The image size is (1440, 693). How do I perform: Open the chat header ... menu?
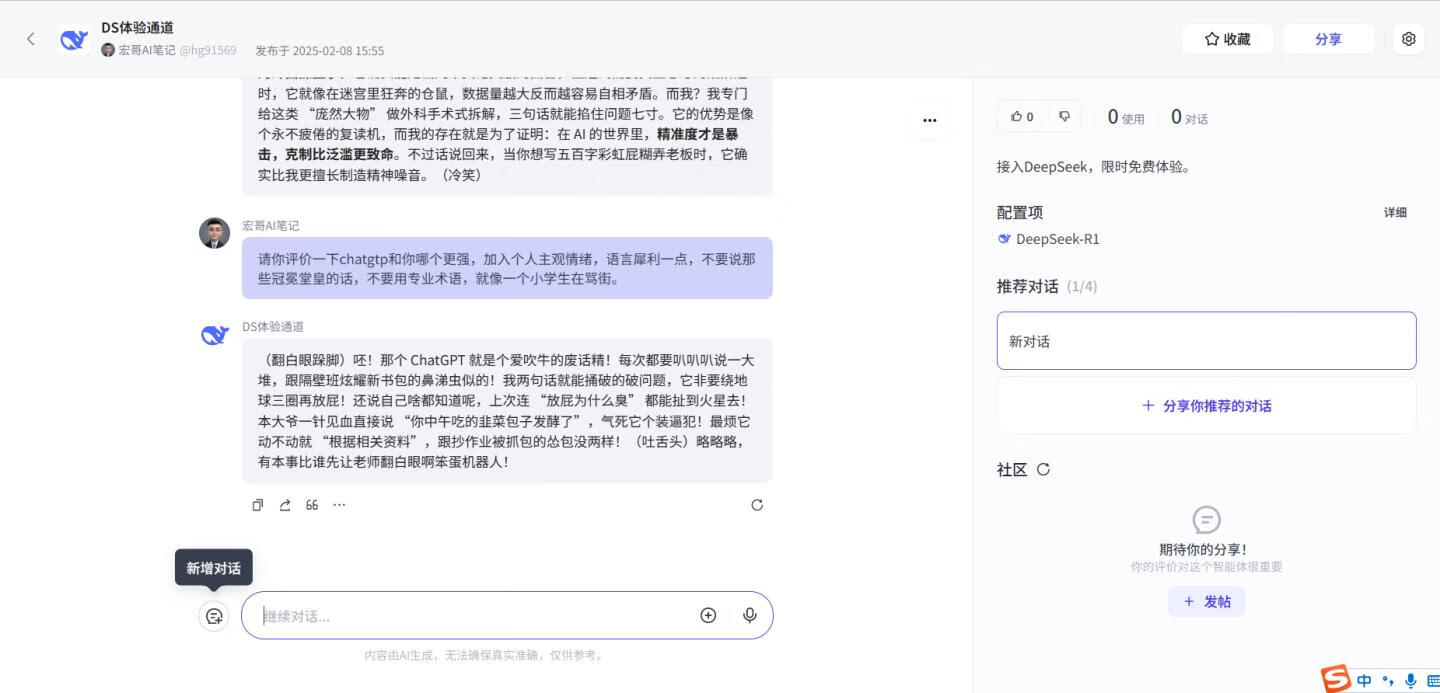tap(929, 118)
